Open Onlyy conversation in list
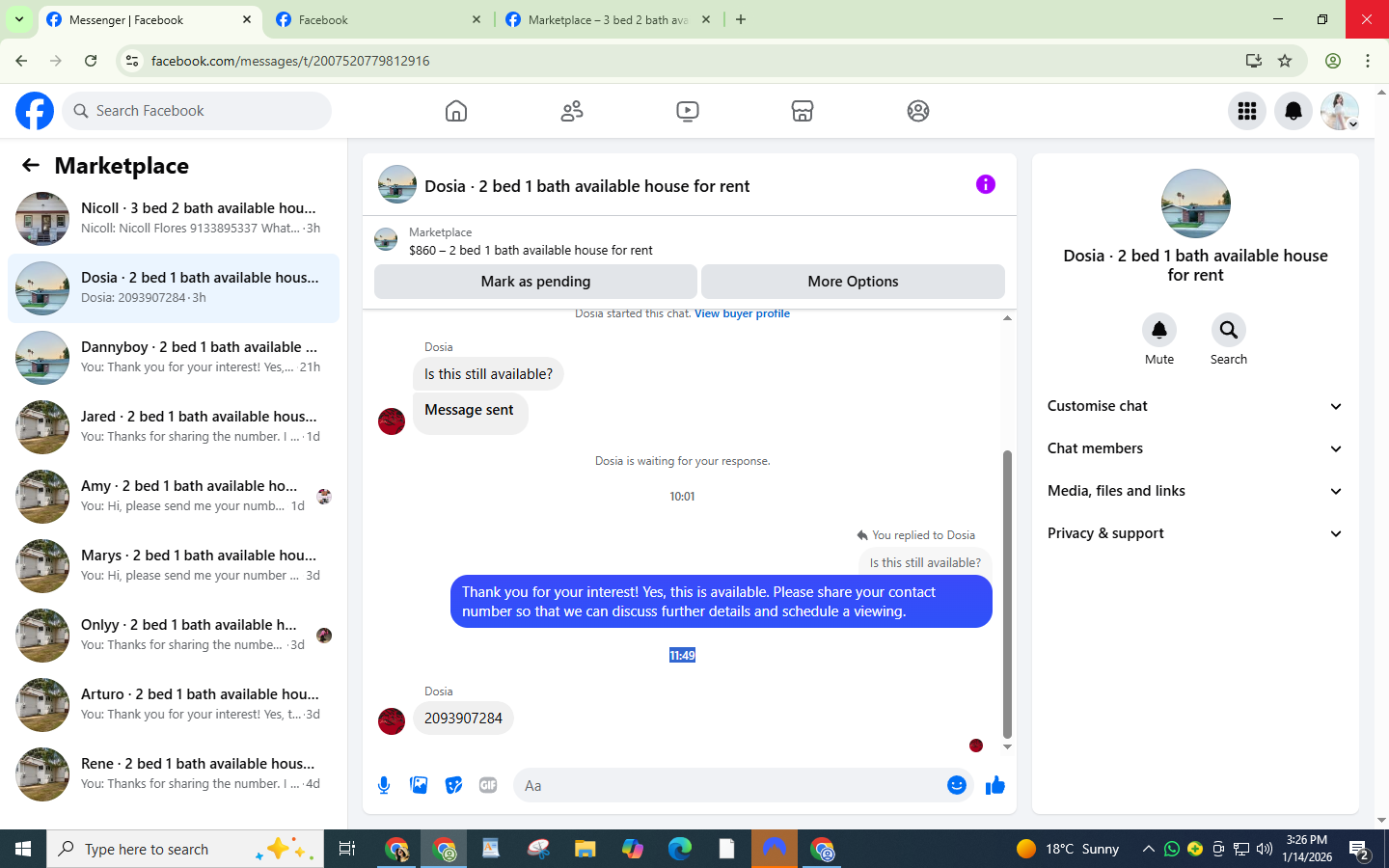Image resolution: width=1389 pixels, height=868 pixels. click(x=174, y=636)
